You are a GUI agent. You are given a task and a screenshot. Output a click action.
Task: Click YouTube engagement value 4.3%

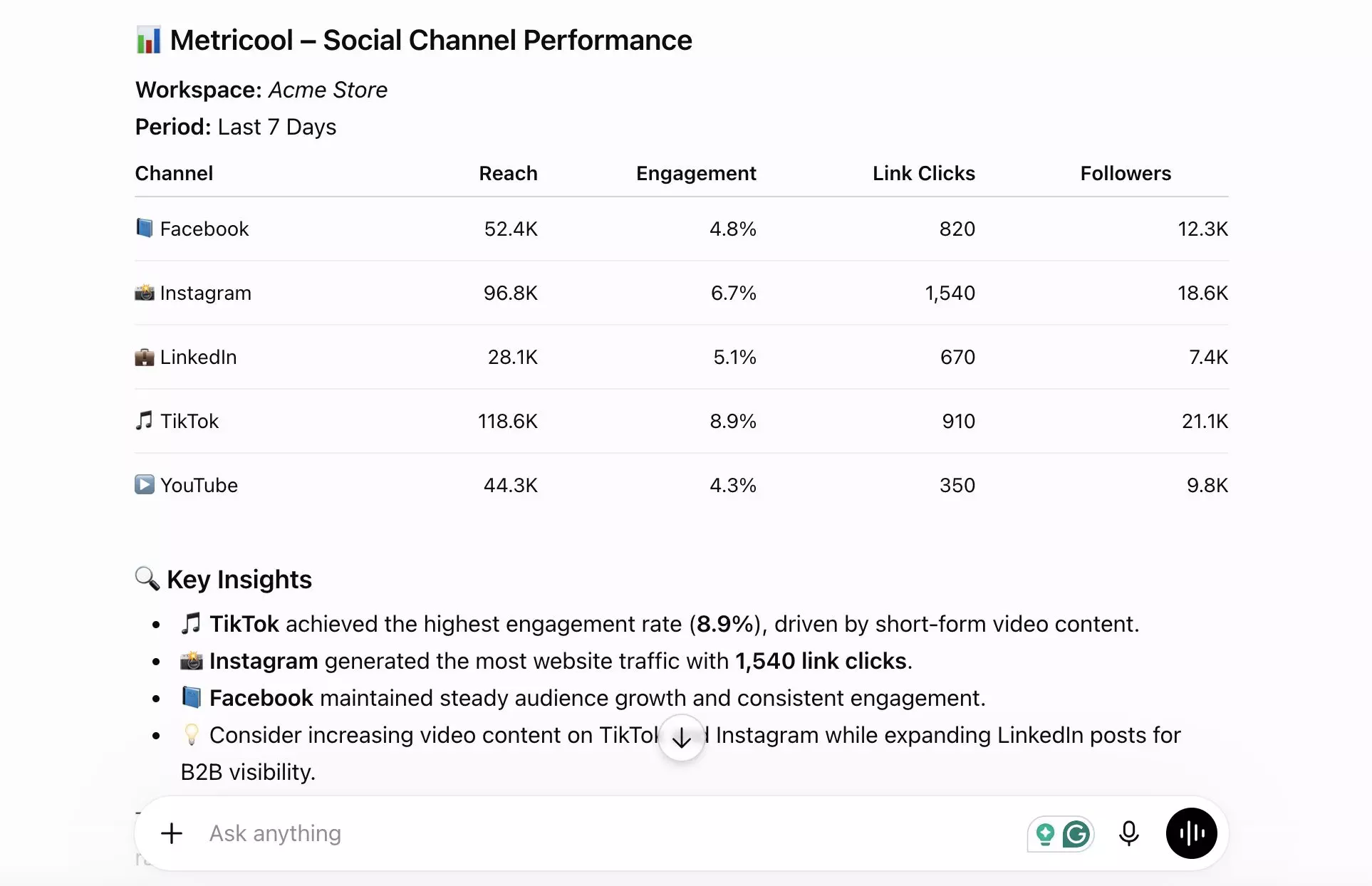[x=733, y=485]
